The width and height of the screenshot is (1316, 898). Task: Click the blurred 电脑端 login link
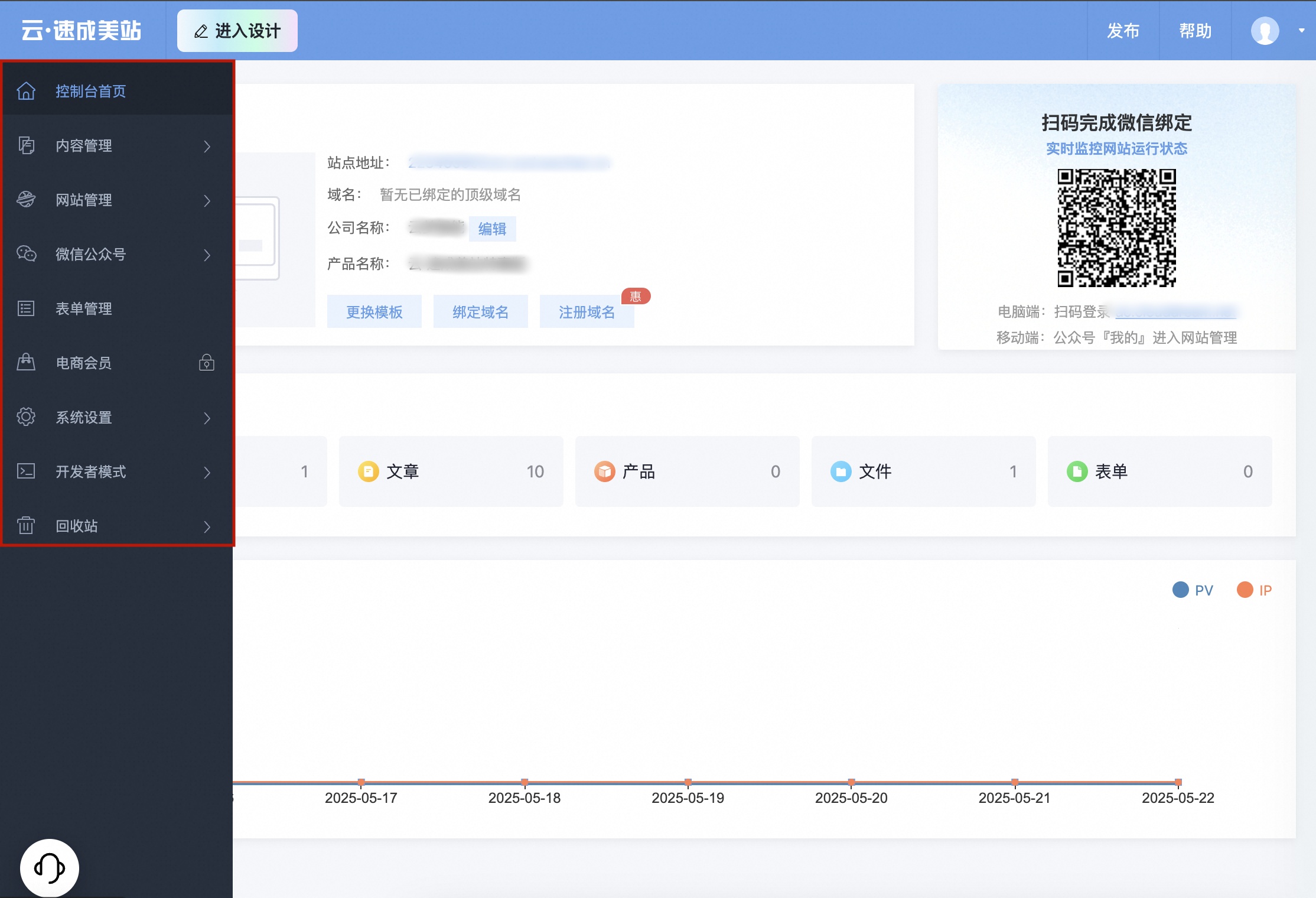tap(1175, 311)
